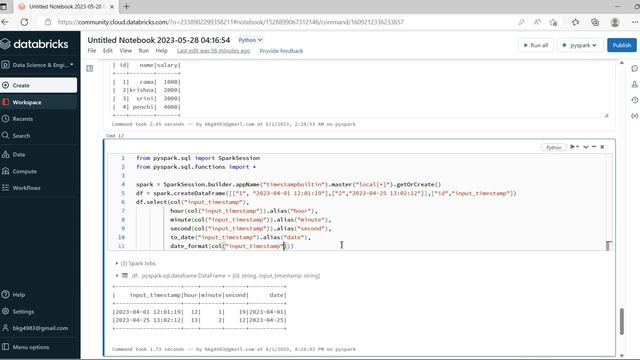Click the cell Python language badge
Image resolution: width=640 pixels, height=360 pixels.
[x=553, y=147]
